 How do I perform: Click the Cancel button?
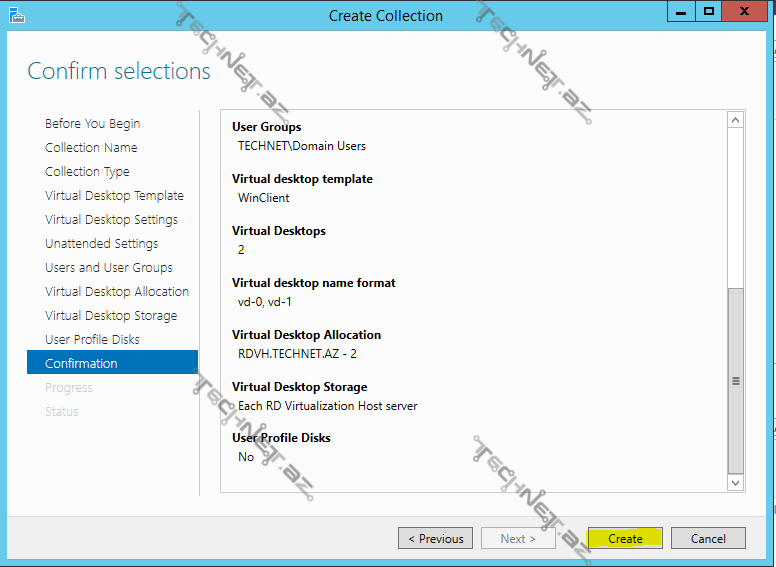[x=708, y=538]
